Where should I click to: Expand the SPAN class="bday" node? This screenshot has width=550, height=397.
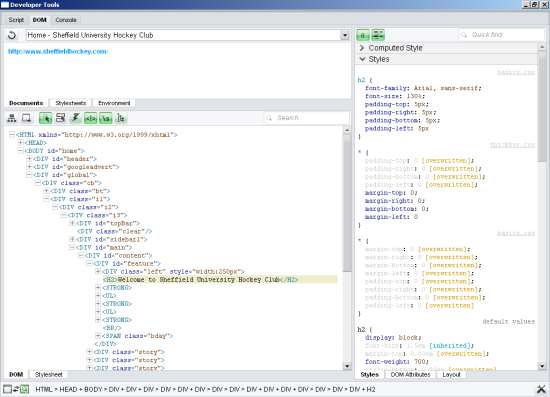click(x=98, y=336)
